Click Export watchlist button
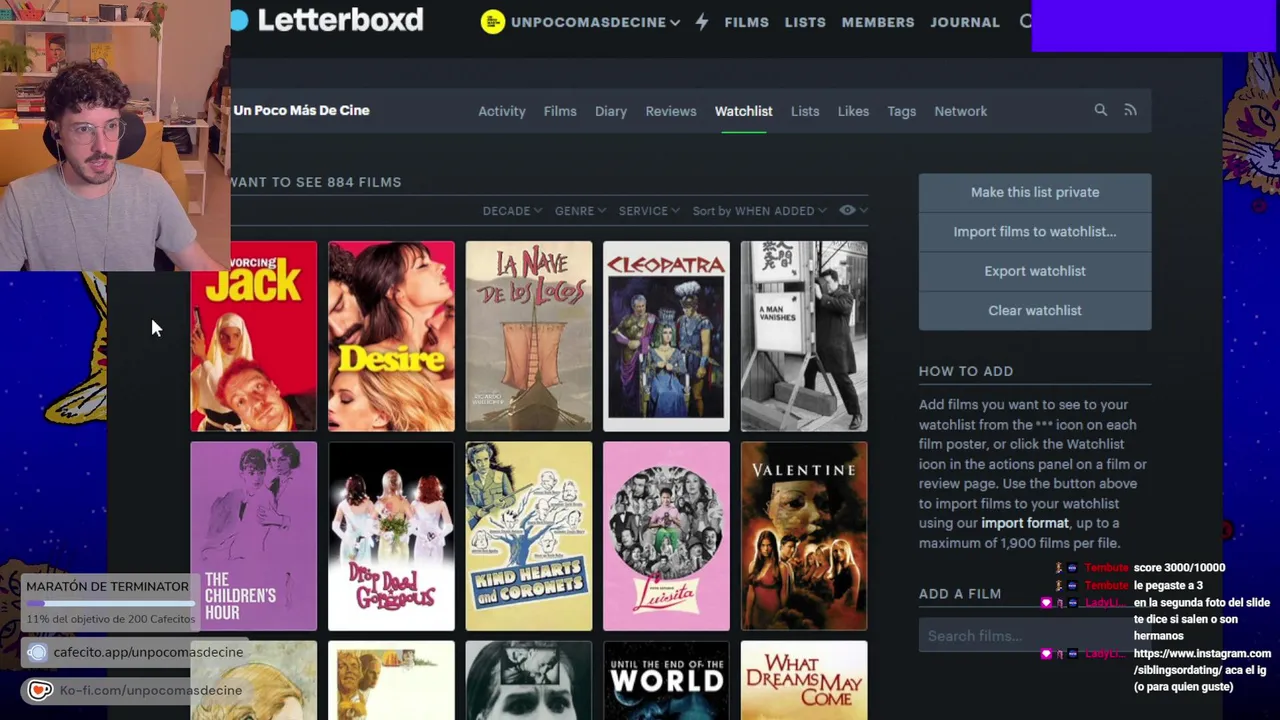This screenshot has width=1280, height=720. tap(1035, 271)
